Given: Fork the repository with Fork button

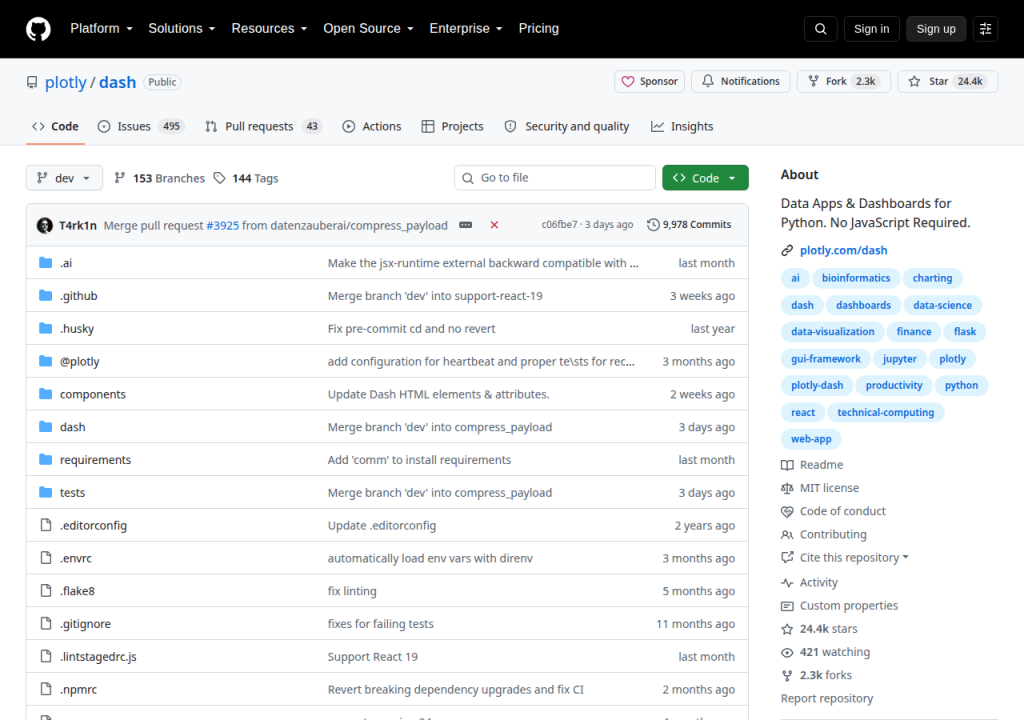Looking at the screenshot, I should tap(843, 81).
